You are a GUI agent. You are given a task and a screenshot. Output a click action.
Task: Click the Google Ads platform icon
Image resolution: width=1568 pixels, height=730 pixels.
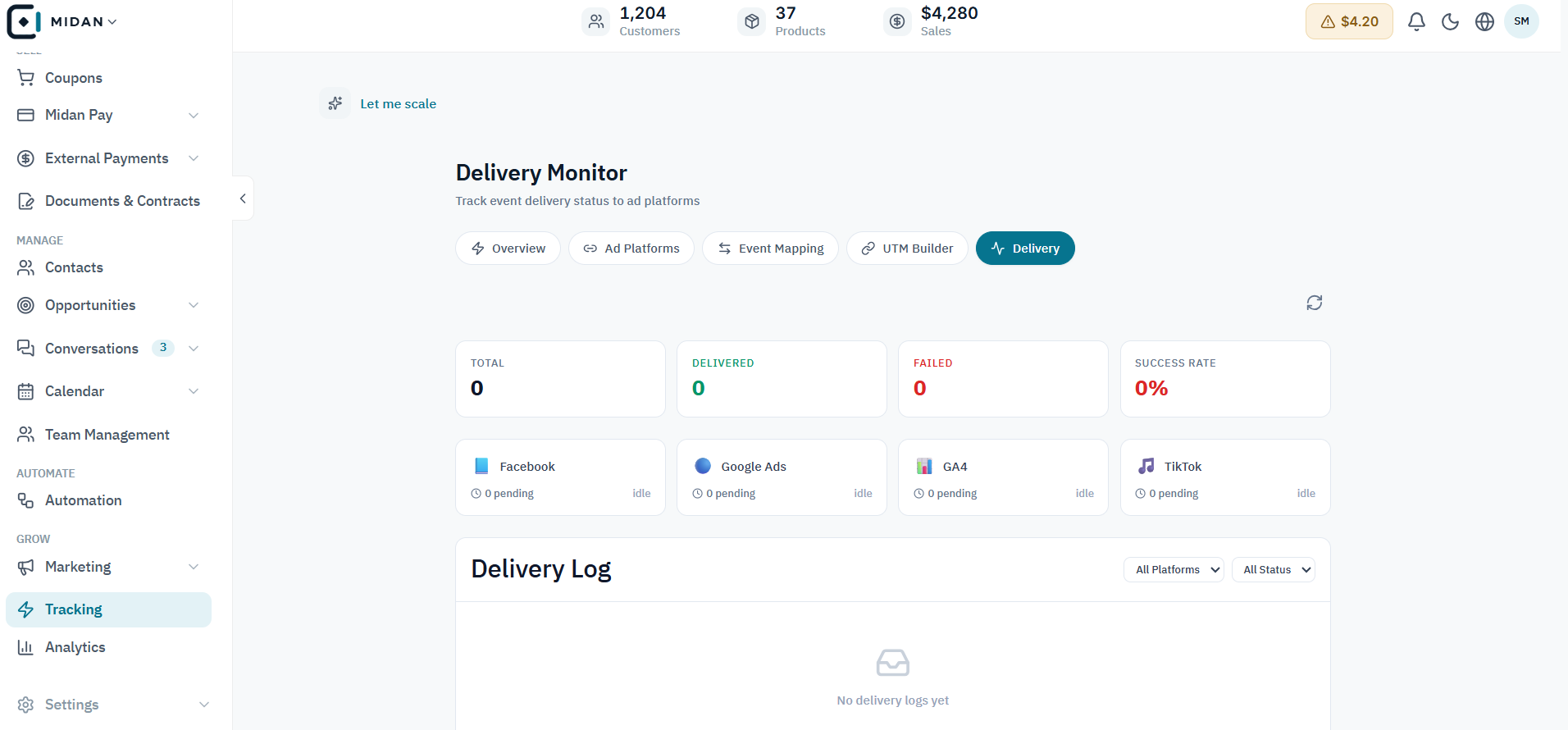703,466
